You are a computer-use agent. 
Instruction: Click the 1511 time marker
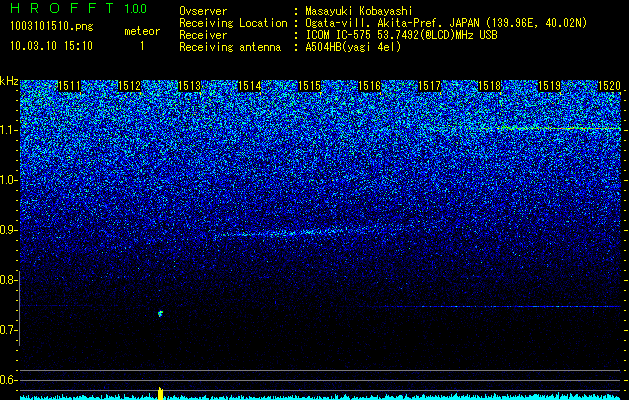click(x=69, y=86)
